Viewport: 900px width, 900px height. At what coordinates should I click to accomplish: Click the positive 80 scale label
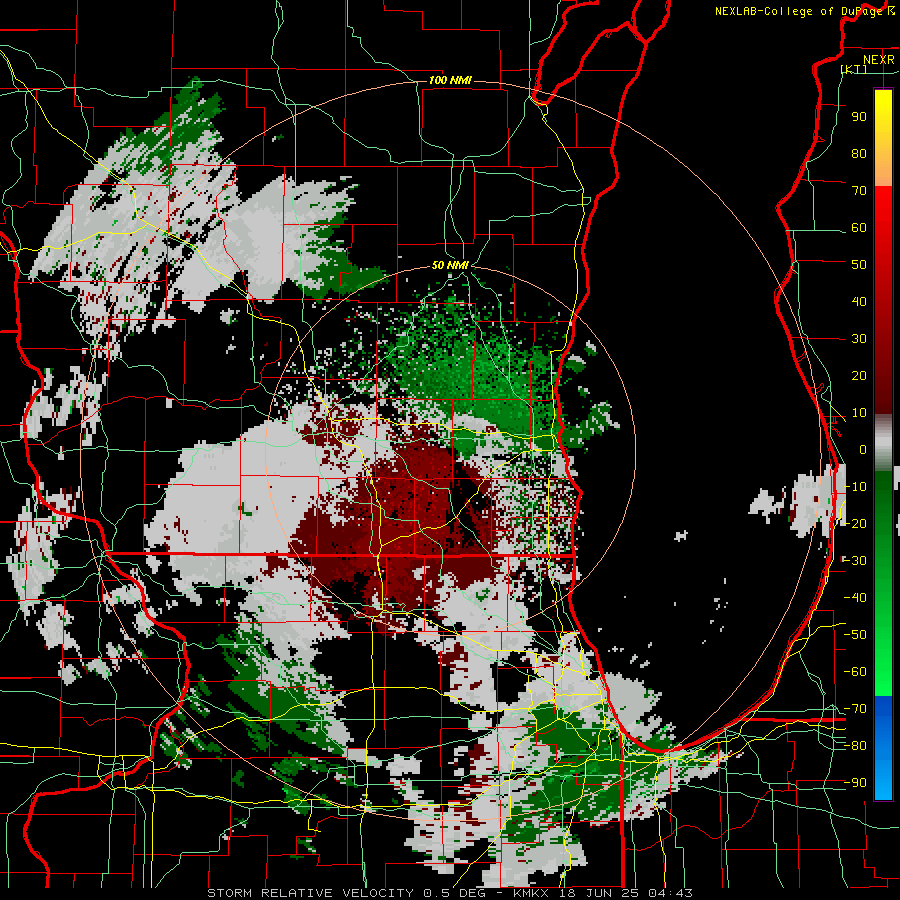coord(859,154)
